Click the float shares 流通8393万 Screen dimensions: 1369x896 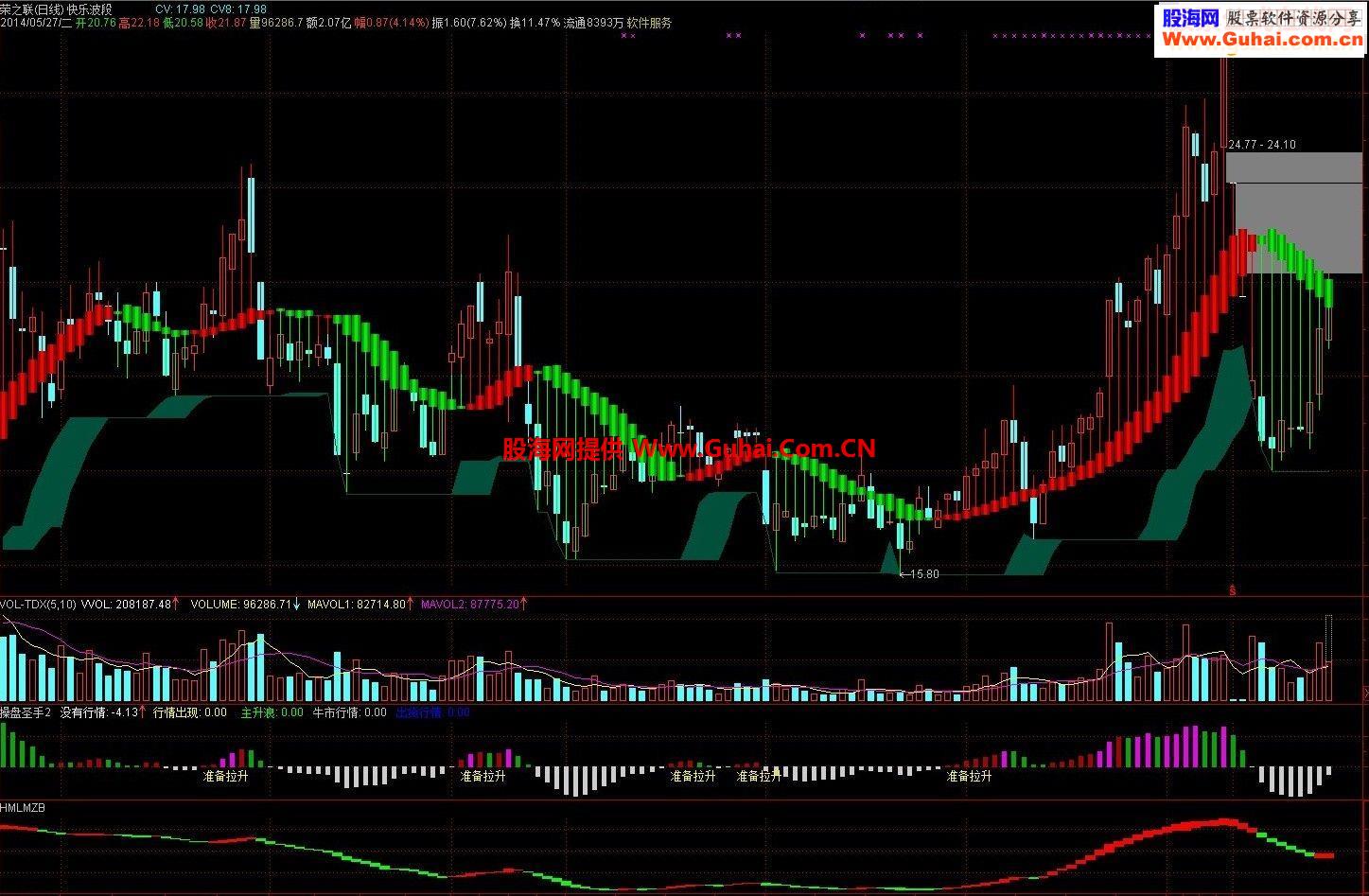tap(593, 22)
